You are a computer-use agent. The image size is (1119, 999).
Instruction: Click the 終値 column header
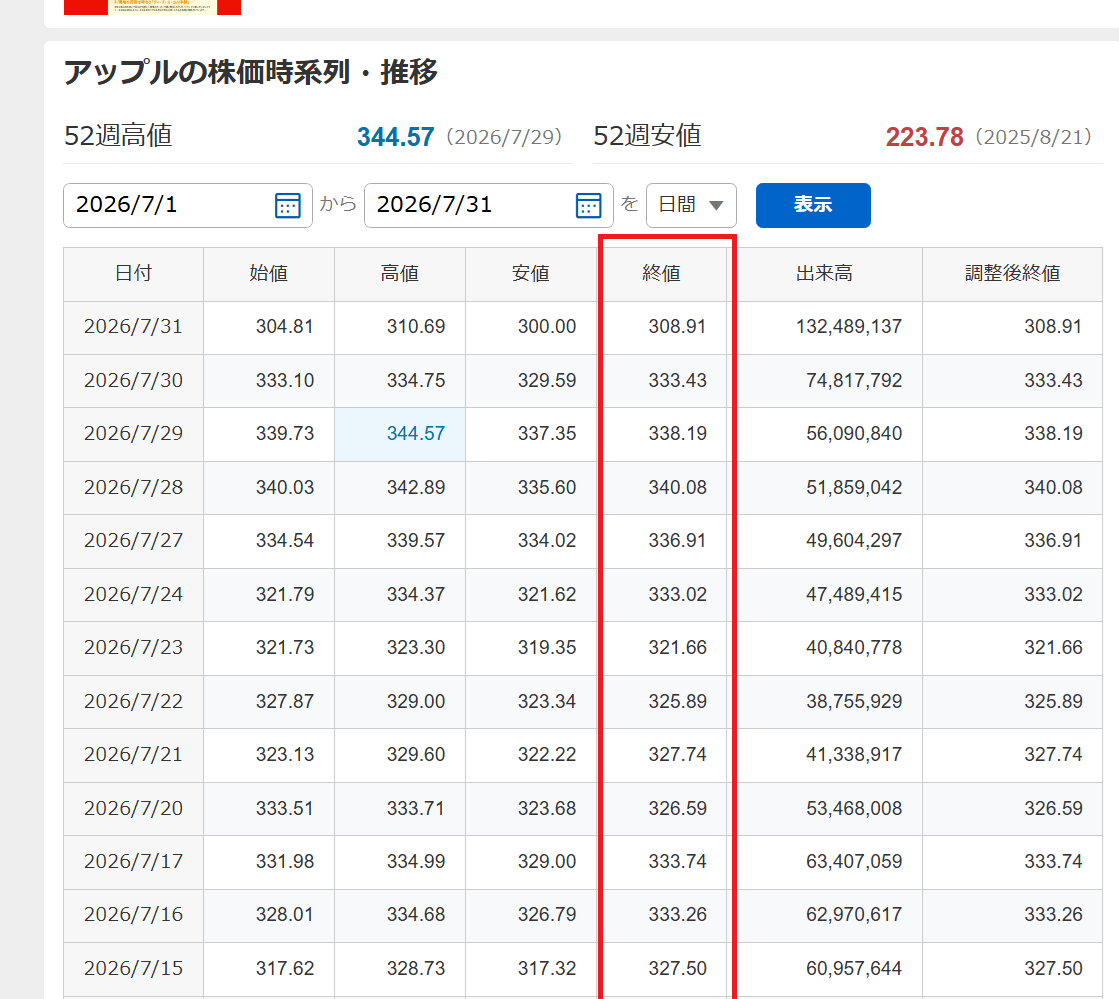tap(662, 274)
